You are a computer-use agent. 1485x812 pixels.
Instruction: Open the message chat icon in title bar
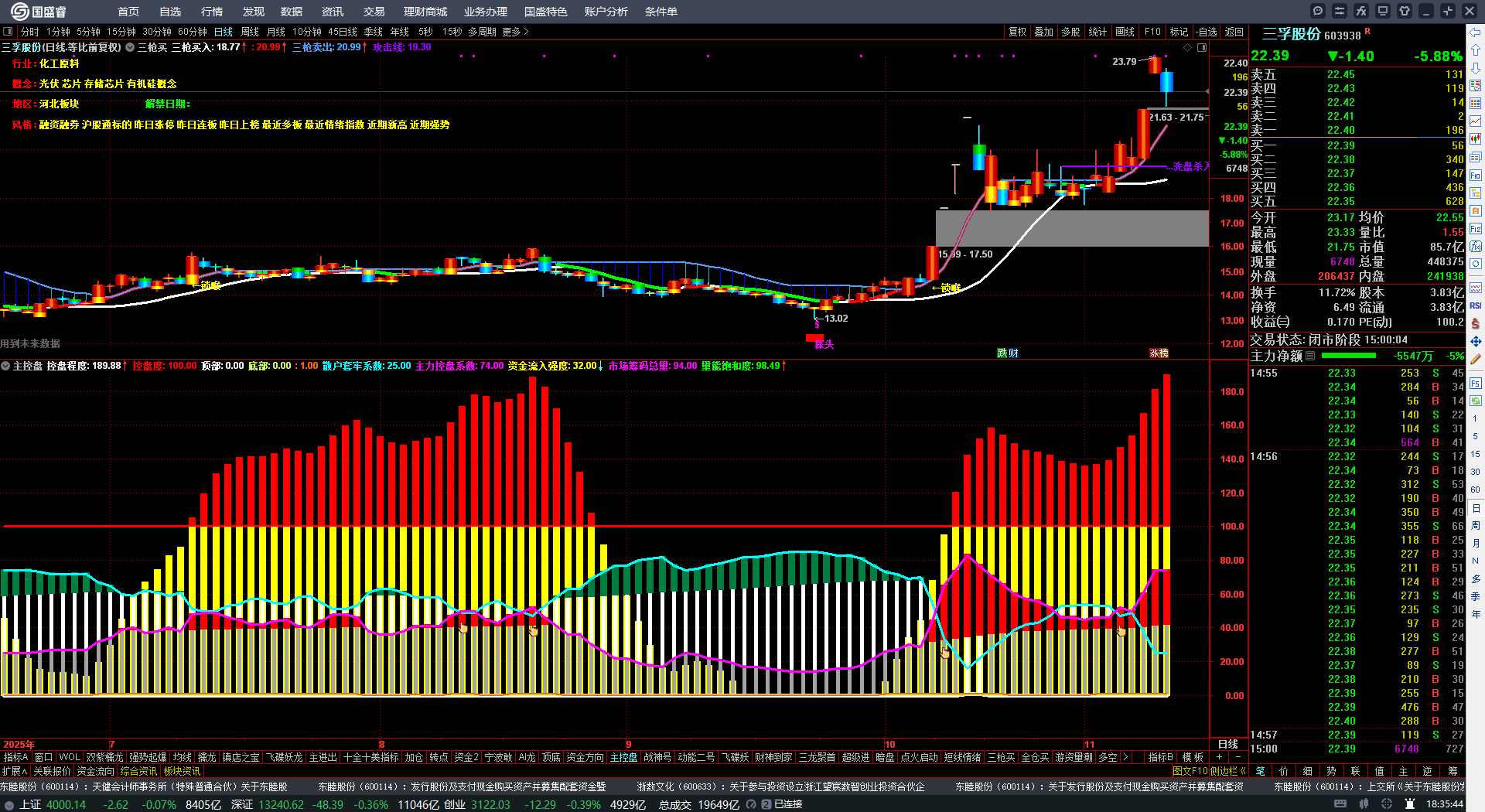pos(1318,11)
